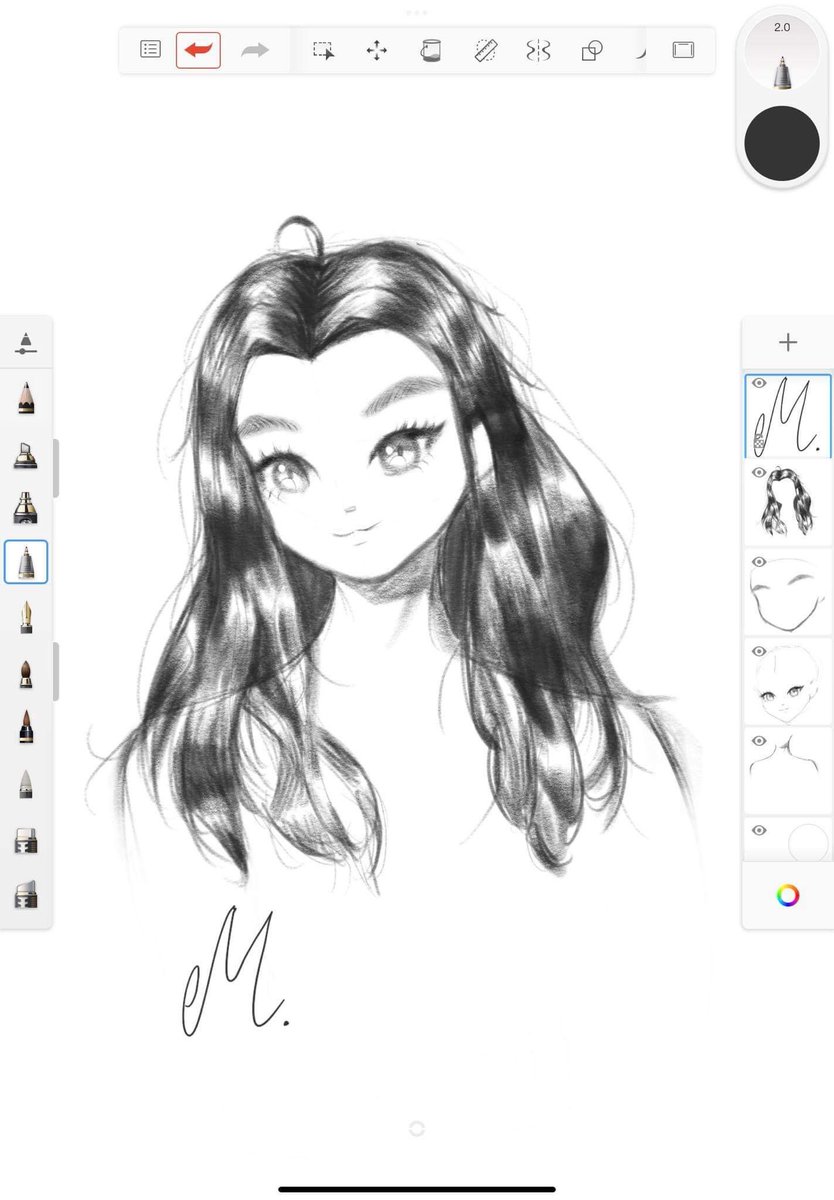Add a new layer with plus button
The image size is (834, 1200).
click(x=788, y=343)
